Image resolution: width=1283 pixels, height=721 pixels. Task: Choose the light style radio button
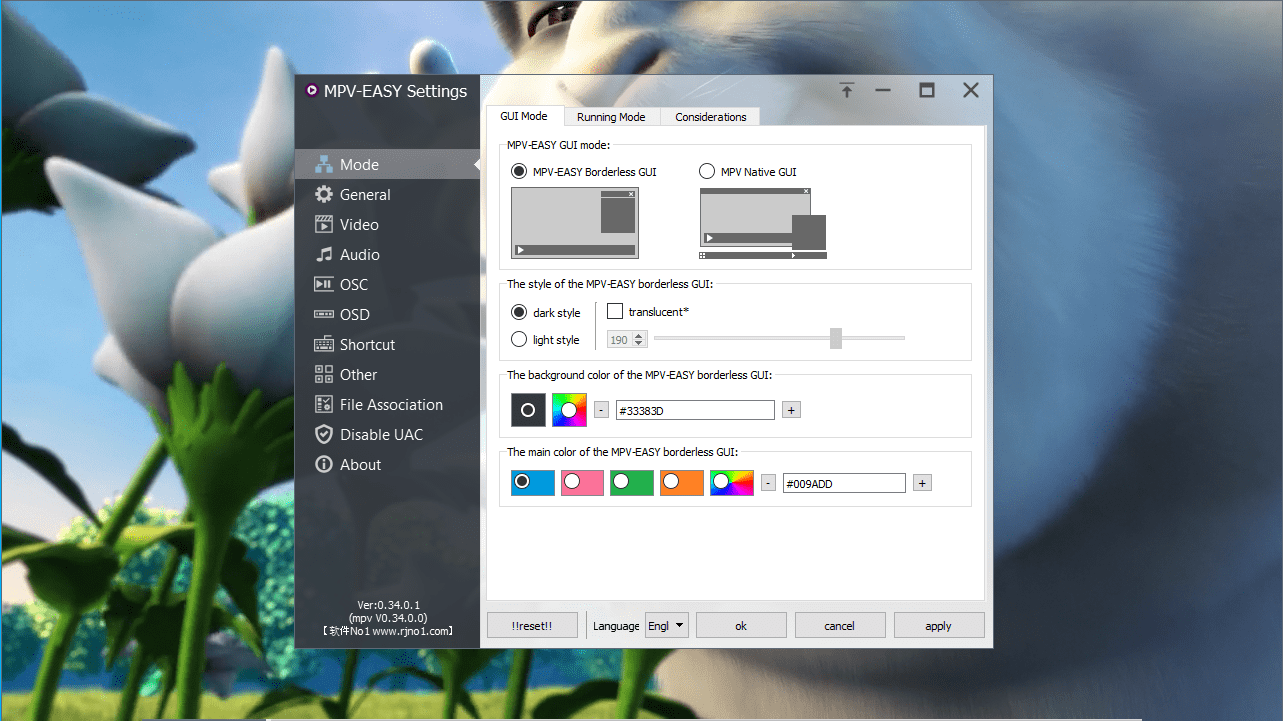pos(546,339)
